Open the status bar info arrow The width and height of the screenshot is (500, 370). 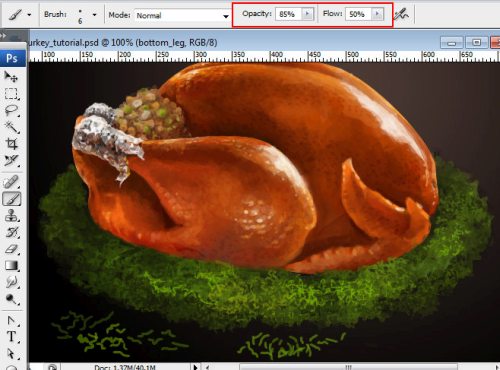tap(195, 367)
